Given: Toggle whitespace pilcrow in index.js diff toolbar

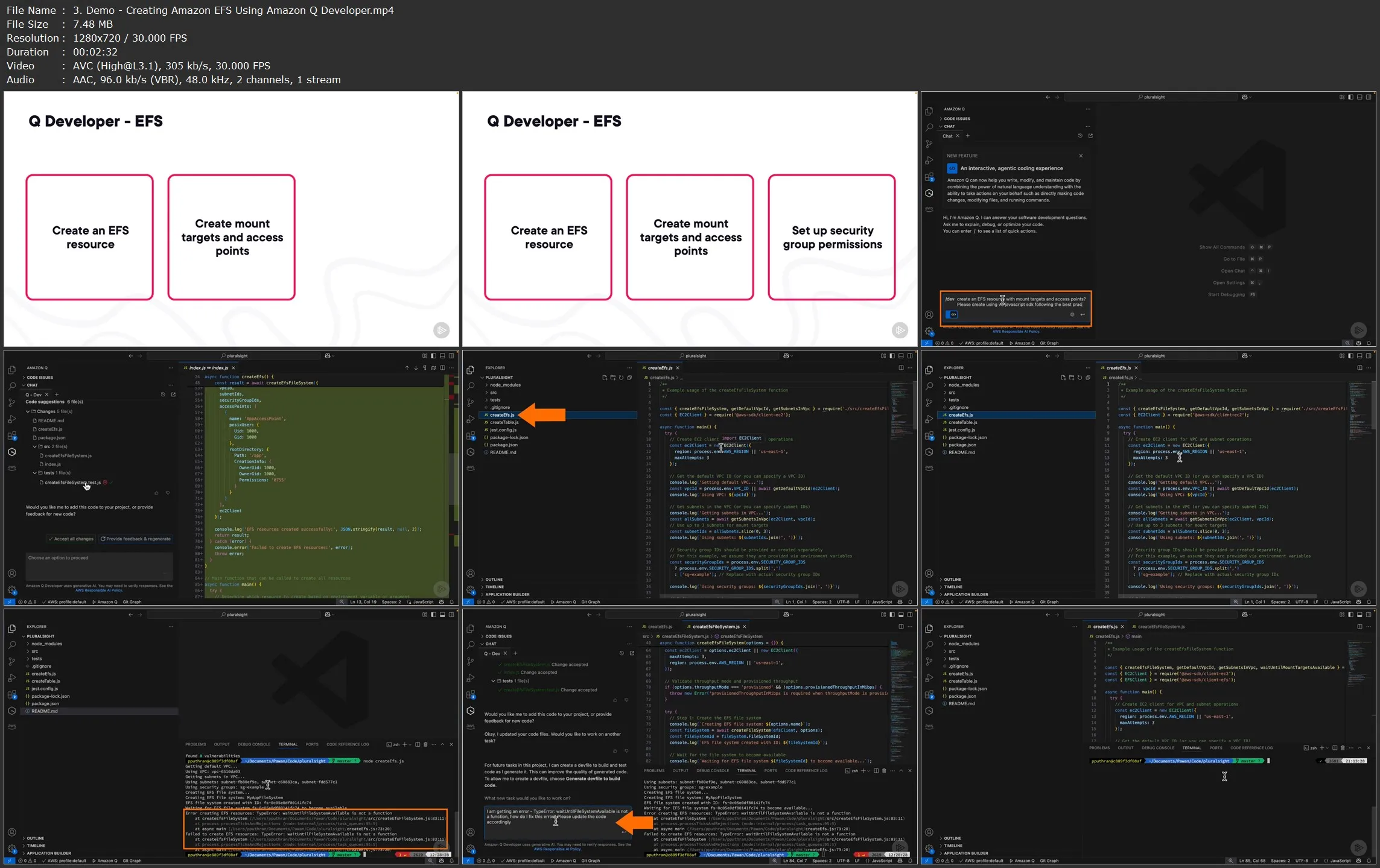Looking at the screenshot, I should pyautogui.click(x=424, y=367).
